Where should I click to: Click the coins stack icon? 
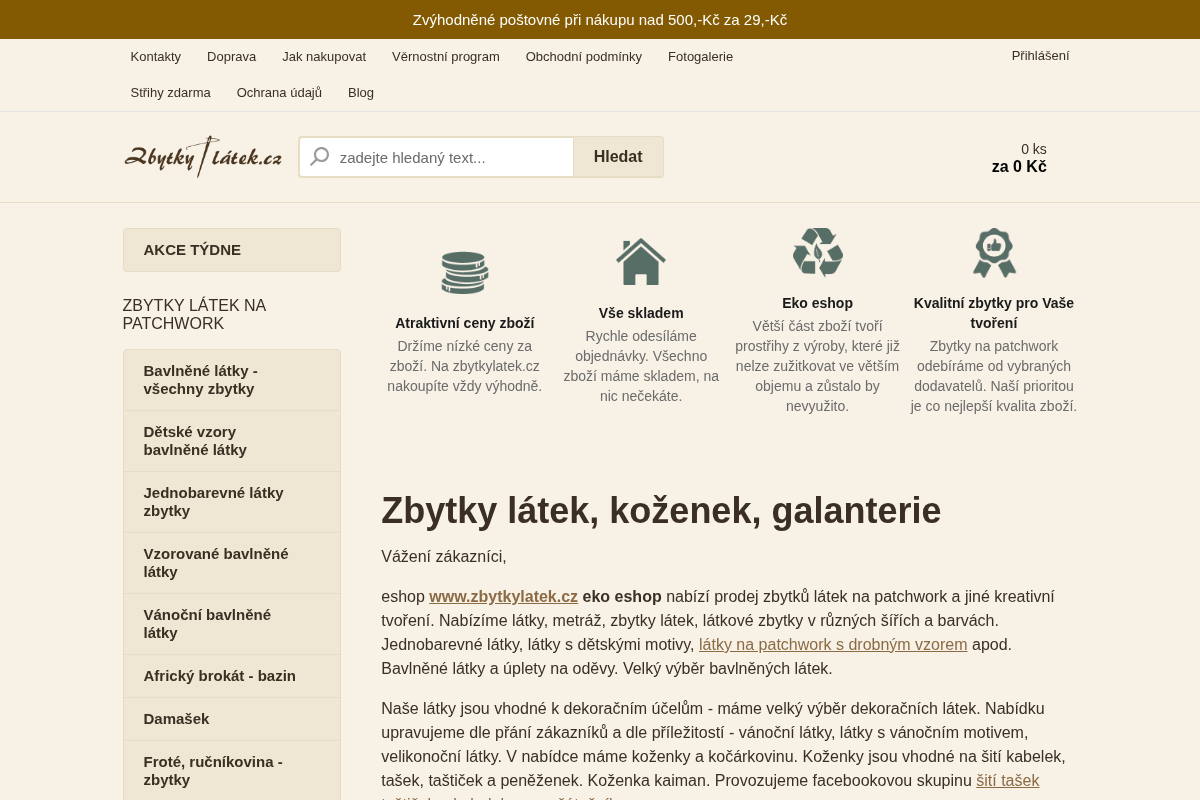[x=465, y=272]
